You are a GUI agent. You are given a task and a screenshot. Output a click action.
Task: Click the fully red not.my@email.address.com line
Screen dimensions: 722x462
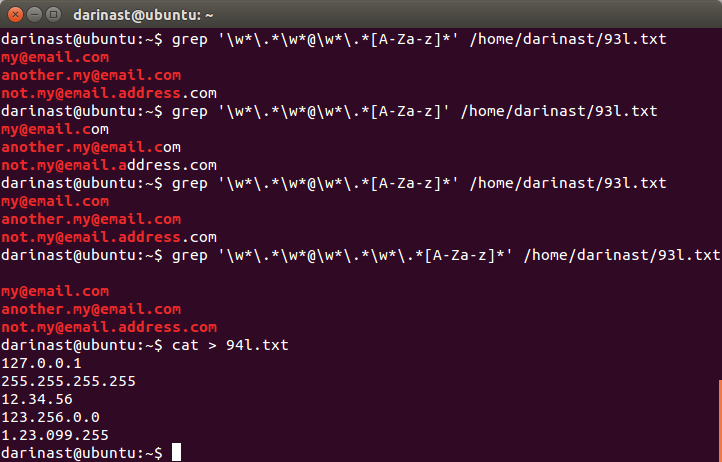pos(109,327)
